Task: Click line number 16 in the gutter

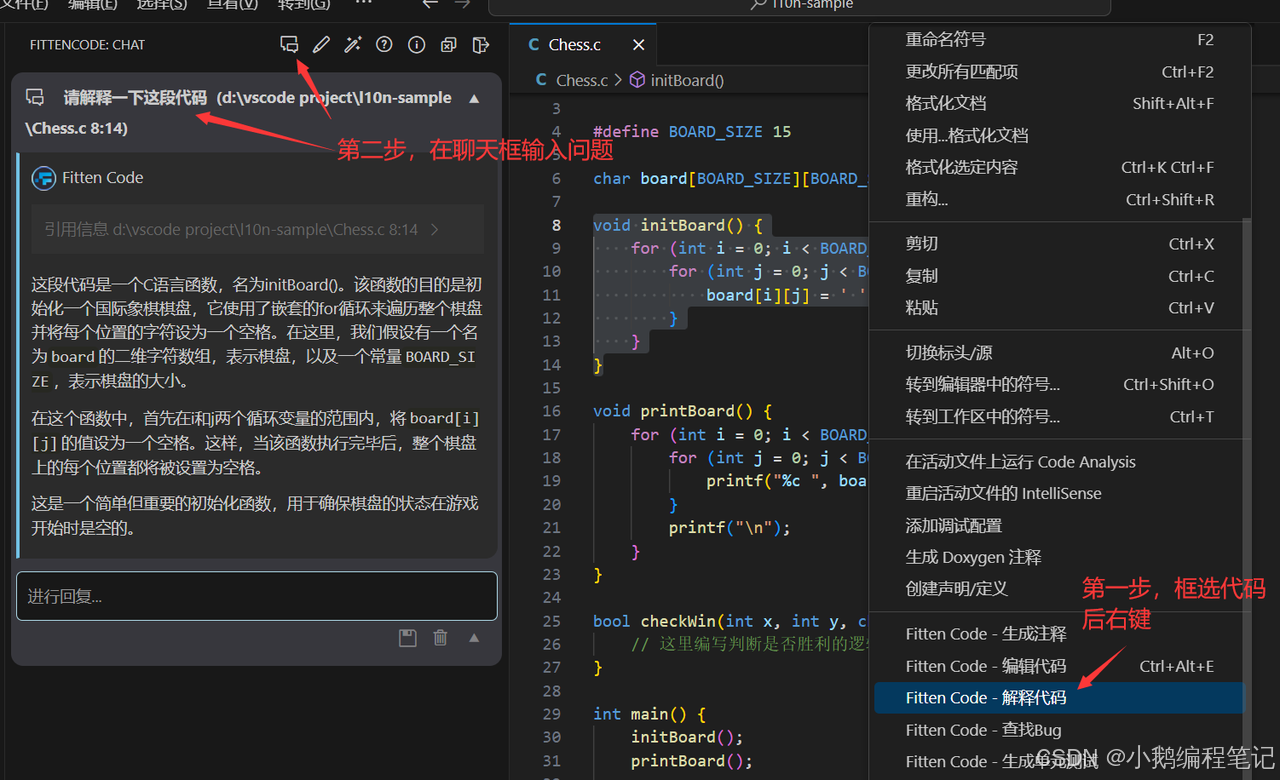Action: 551,411
